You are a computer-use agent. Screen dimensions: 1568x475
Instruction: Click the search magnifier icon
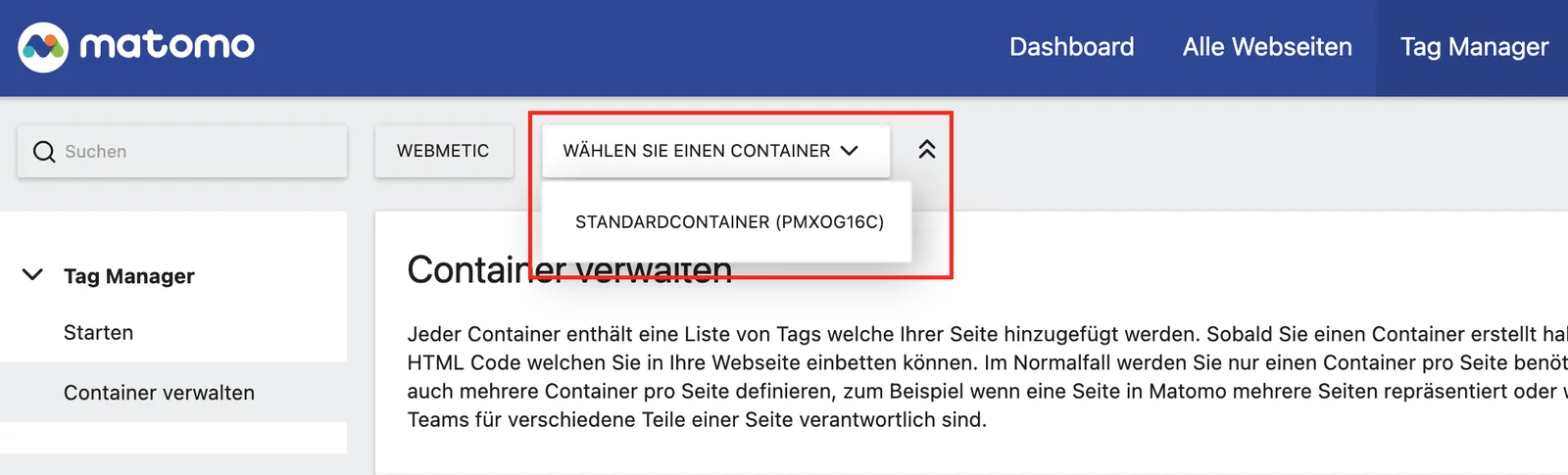click(x=44, y=152)
